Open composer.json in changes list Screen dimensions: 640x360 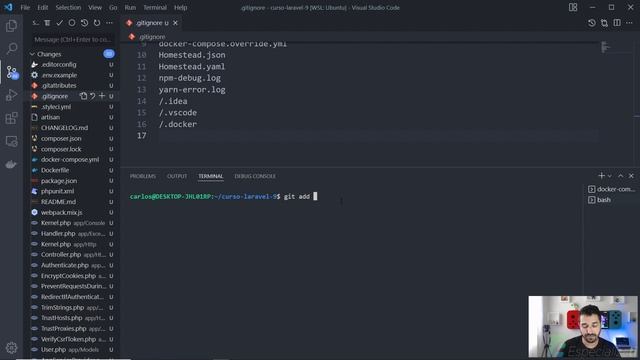click(x=61, y=138)
